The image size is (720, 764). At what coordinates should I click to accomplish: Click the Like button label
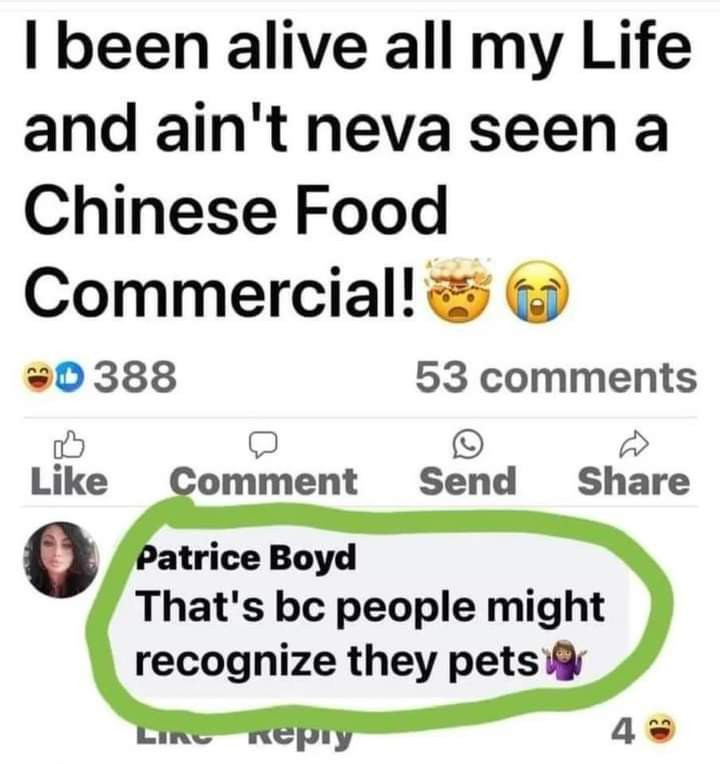pos(69,481)
